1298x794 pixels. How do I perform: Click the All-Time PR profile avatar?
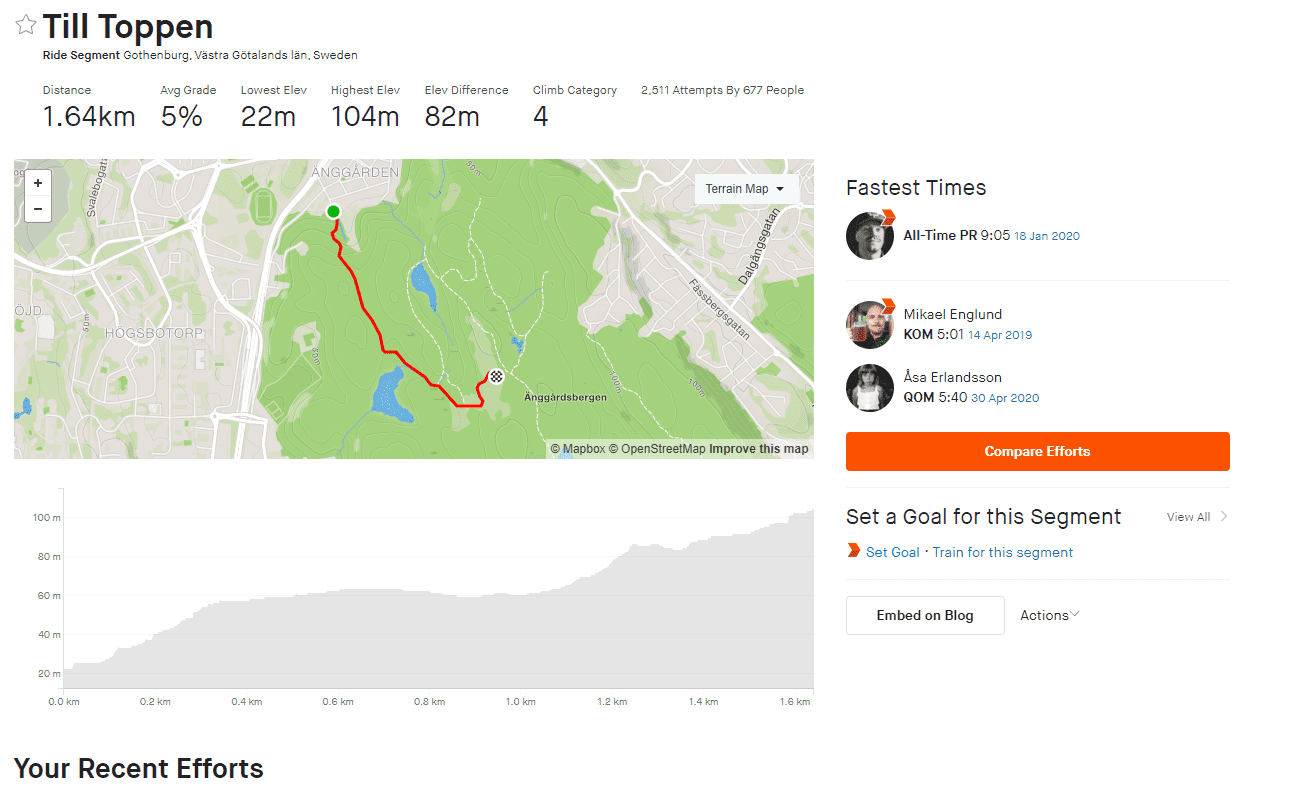869,236
